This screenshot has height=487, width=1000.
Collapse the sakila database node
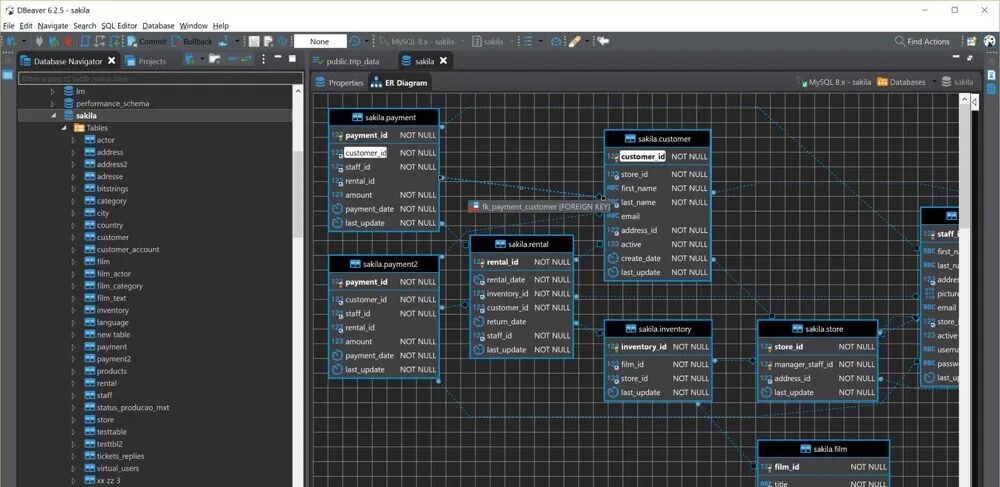tap(53, 115)
